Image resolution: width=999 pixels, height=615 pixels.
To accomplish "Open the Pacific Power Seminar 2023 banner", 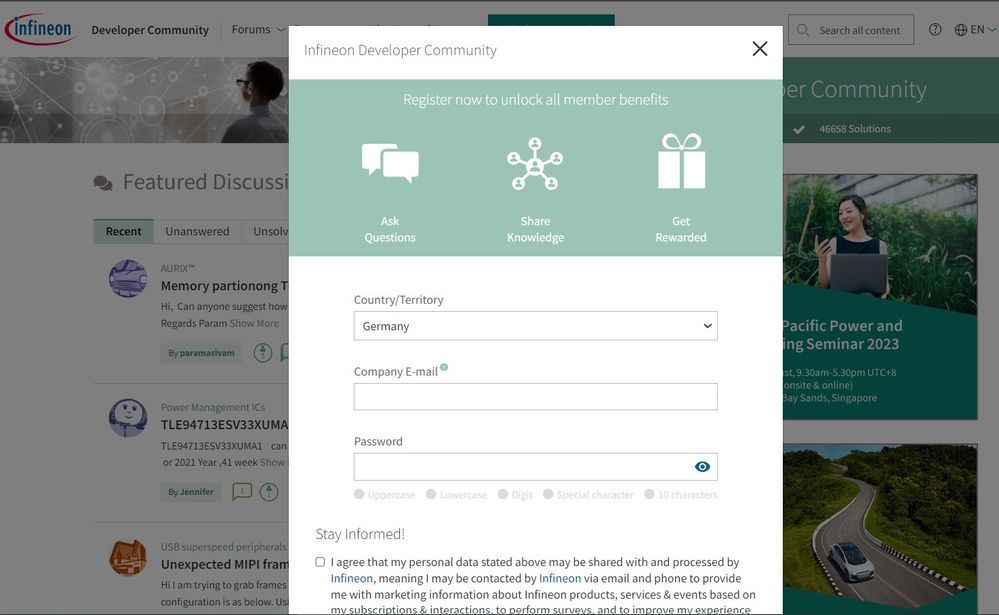I will 880,297.
